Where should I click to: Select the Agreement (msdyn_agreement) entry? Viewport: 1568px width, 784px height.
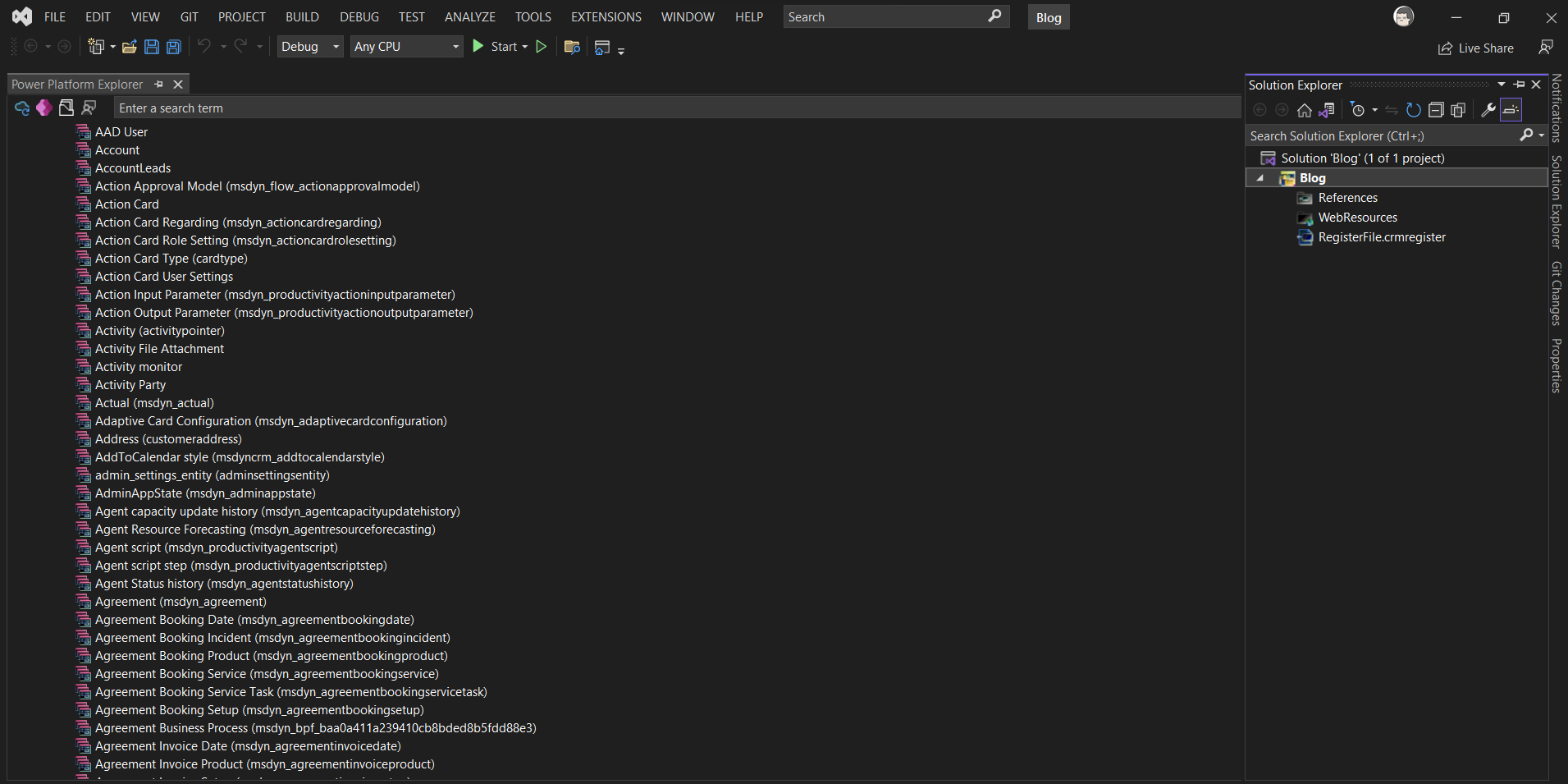click(181, 602)
